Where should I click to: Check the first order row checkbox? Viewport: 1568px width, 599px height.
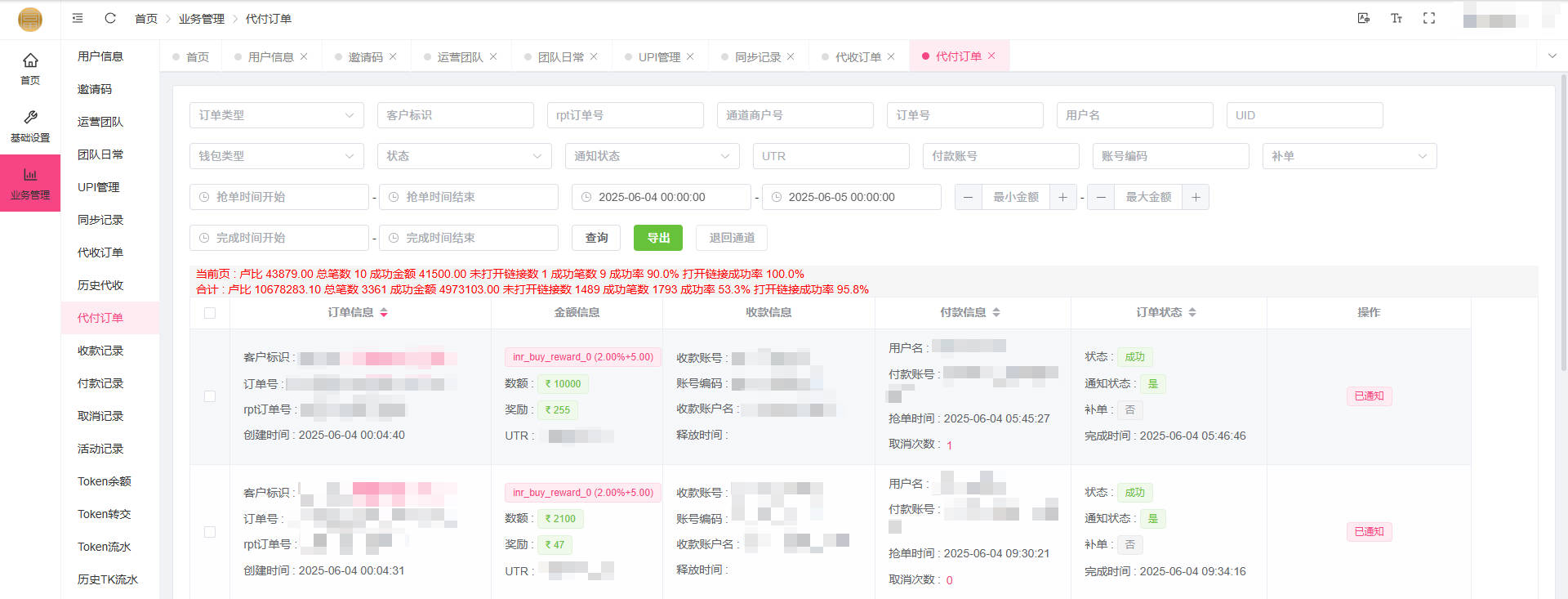click(x=210, y=396)
